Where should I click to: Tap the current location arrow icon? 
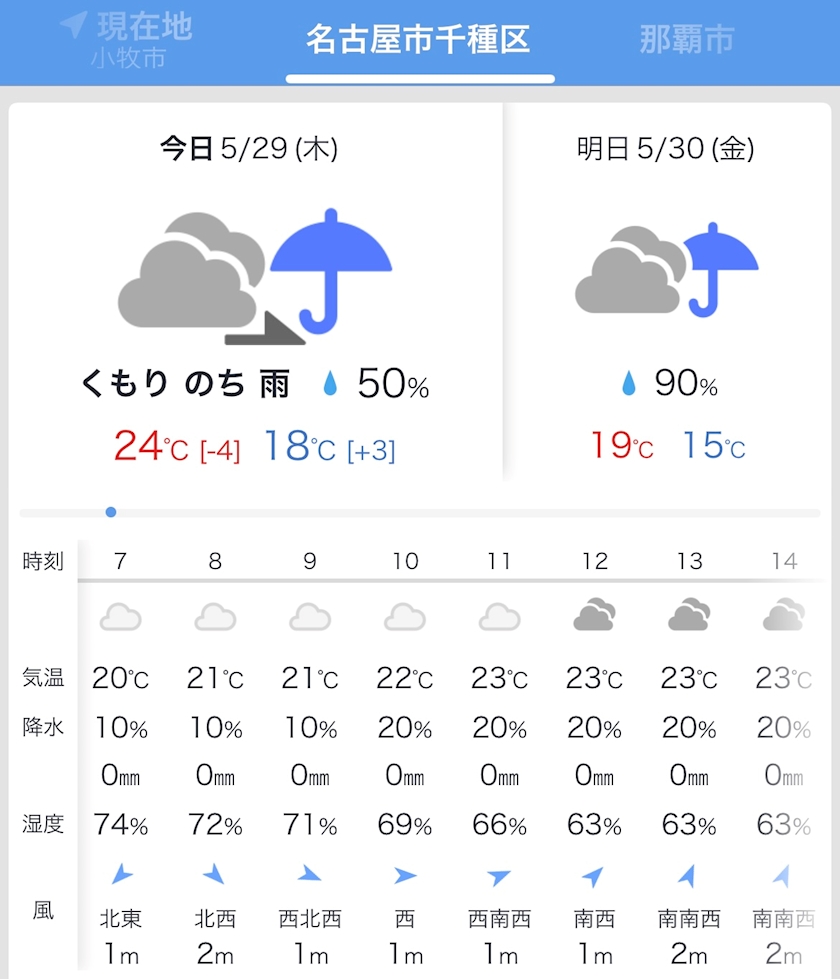73,26
